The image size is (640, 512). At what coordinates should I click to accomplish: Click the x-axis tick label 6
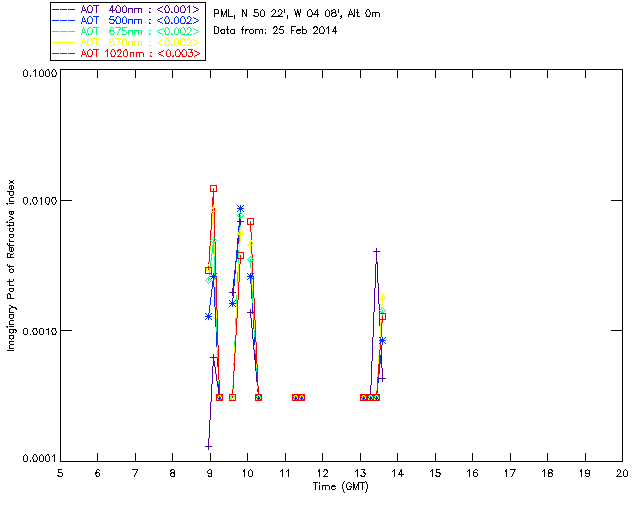click(x=98, y=473)
